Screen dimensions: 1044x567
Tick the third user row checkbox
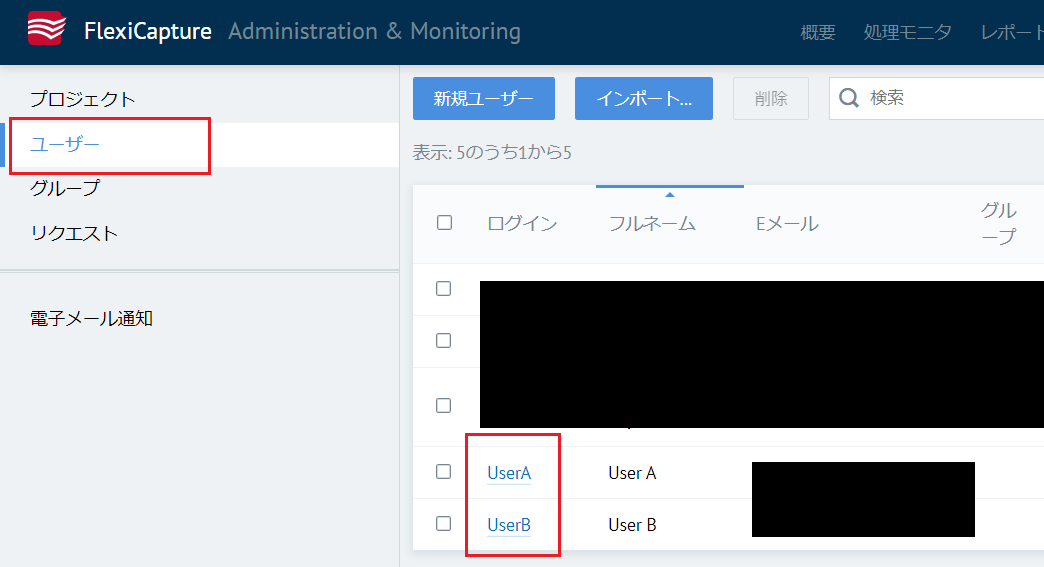pyautogui.click(x=443, y=406)
